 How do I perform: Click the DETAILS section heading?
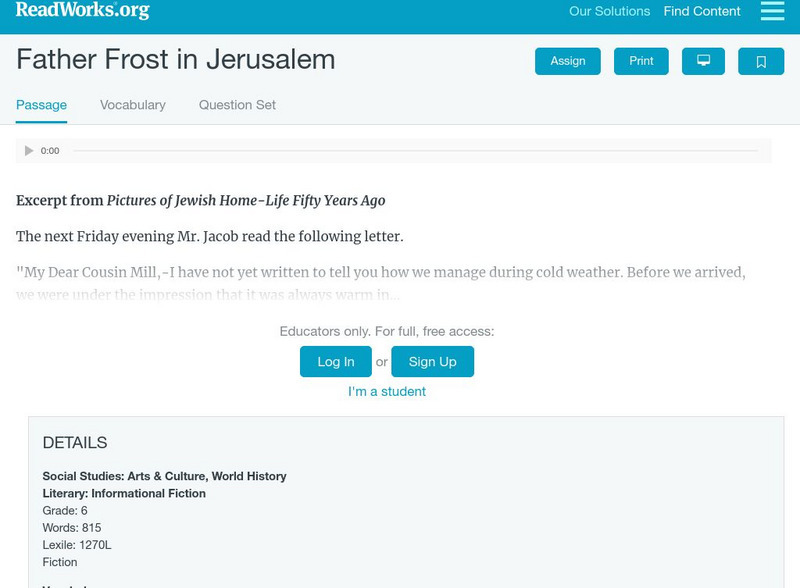point(75,443)
